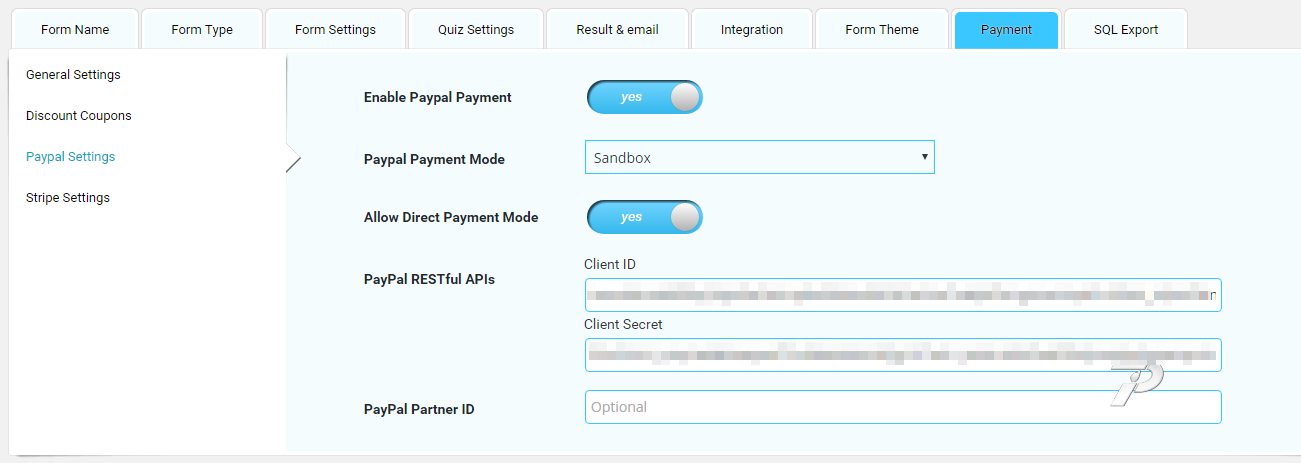Open General Settings in the sidebar

[x=73, y=75]
